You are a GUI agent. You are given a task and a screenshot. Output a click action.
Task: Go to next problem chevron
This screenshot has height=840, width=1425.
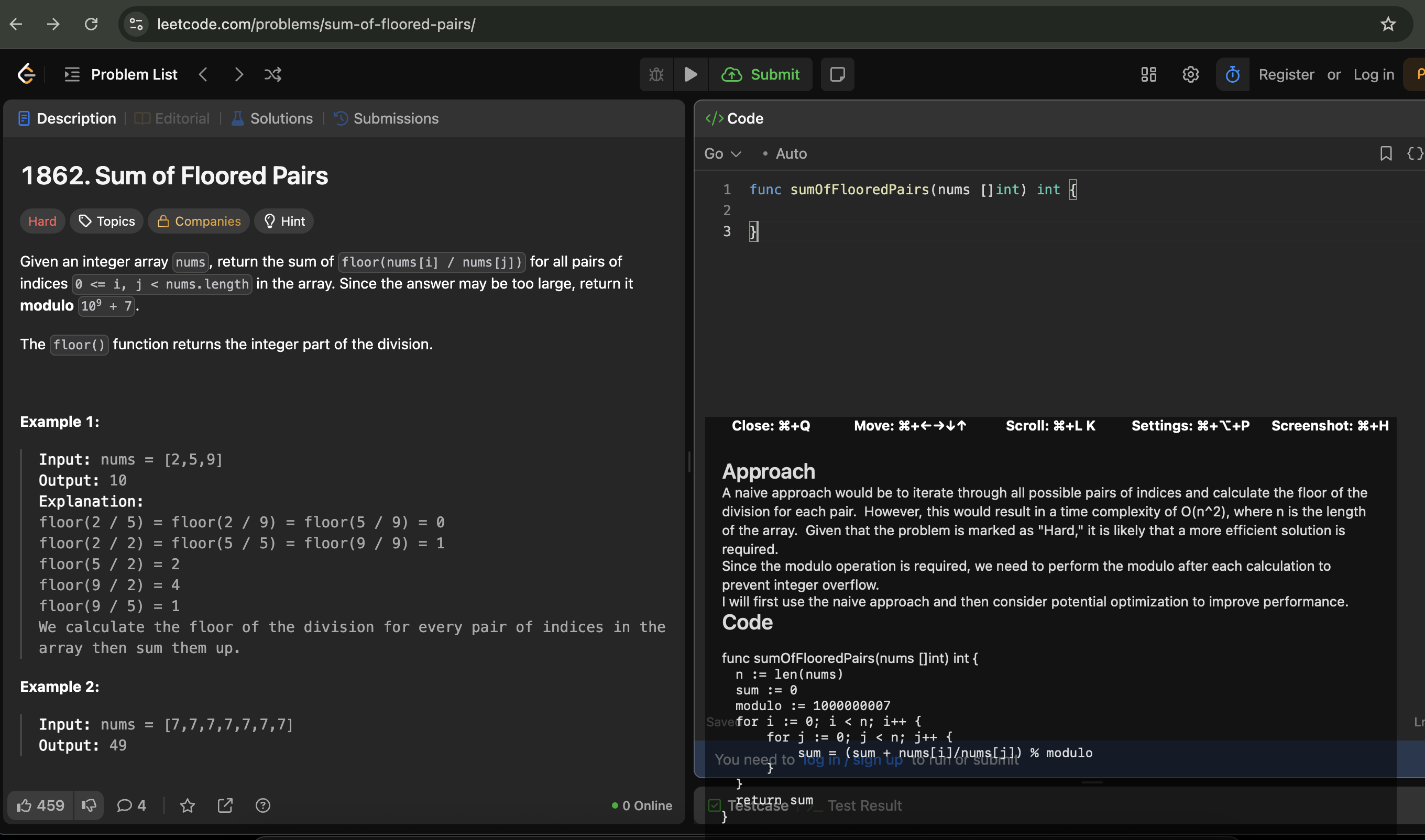239,74
